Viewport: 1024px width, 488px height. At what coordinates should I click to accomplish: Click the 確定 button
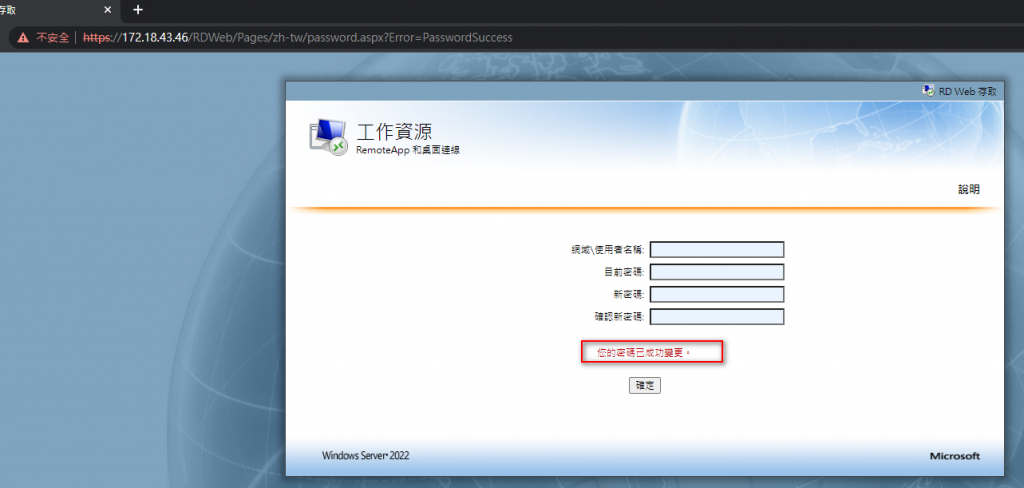645,385
